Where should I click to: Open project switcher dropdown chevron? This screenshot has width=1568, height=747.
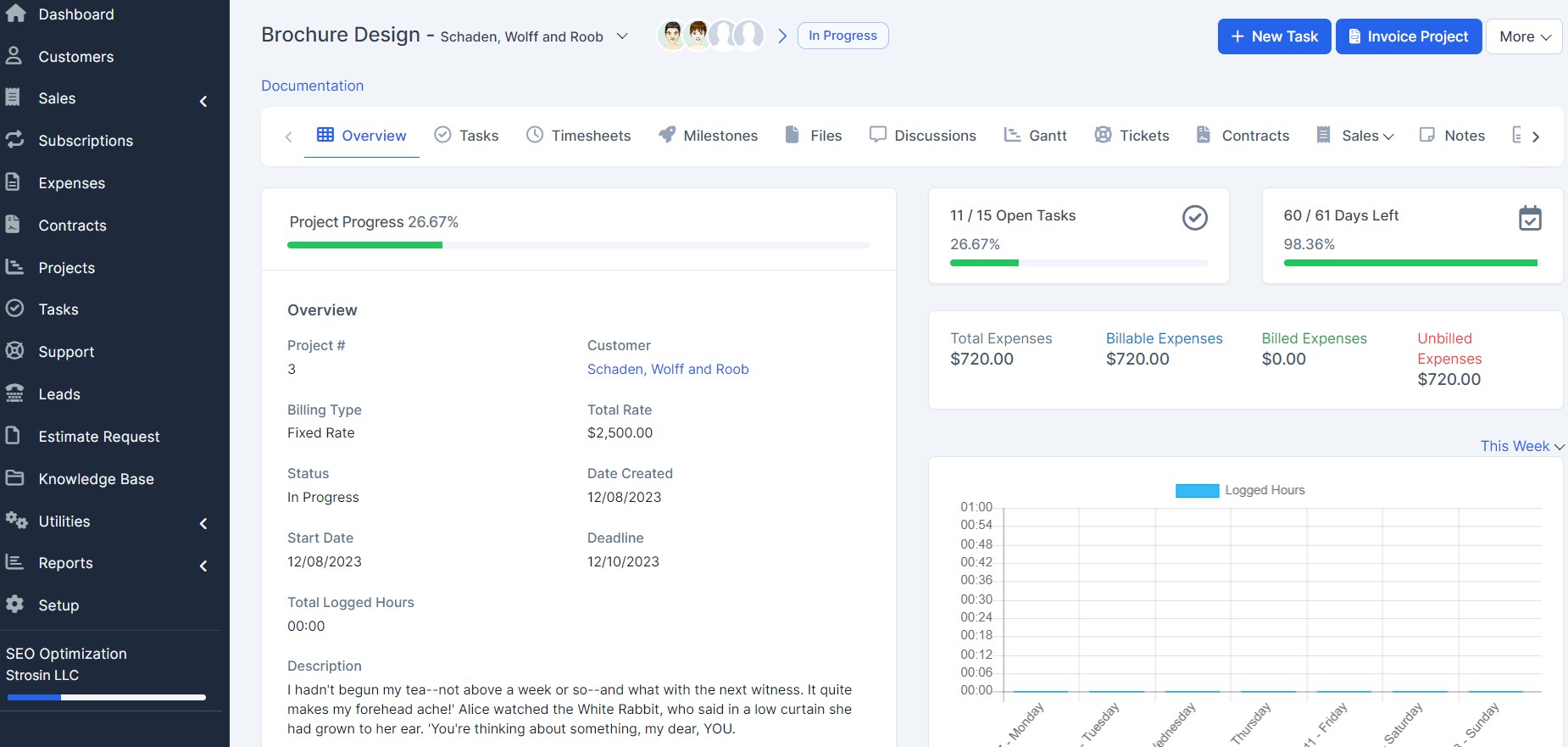tap(622, 36)
